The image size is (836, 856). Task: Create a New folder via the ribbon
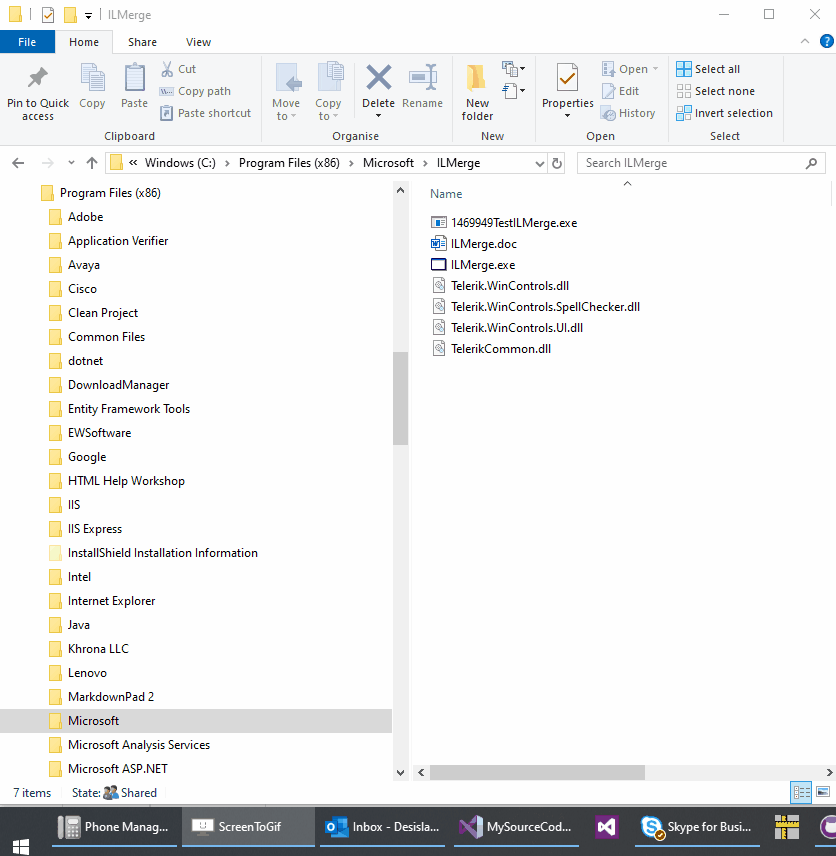[477, 90]
